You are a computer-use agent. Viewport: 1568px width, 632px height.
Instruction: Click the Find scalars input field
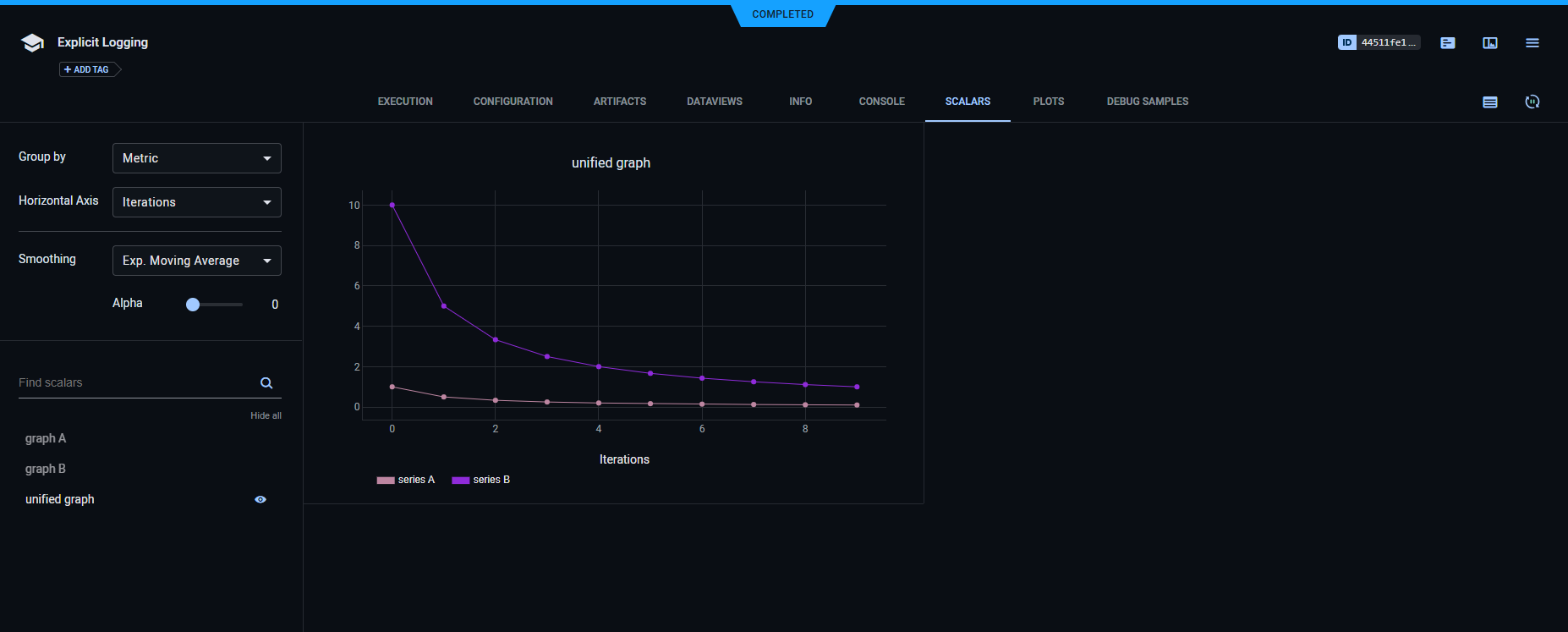coord(135,383)
